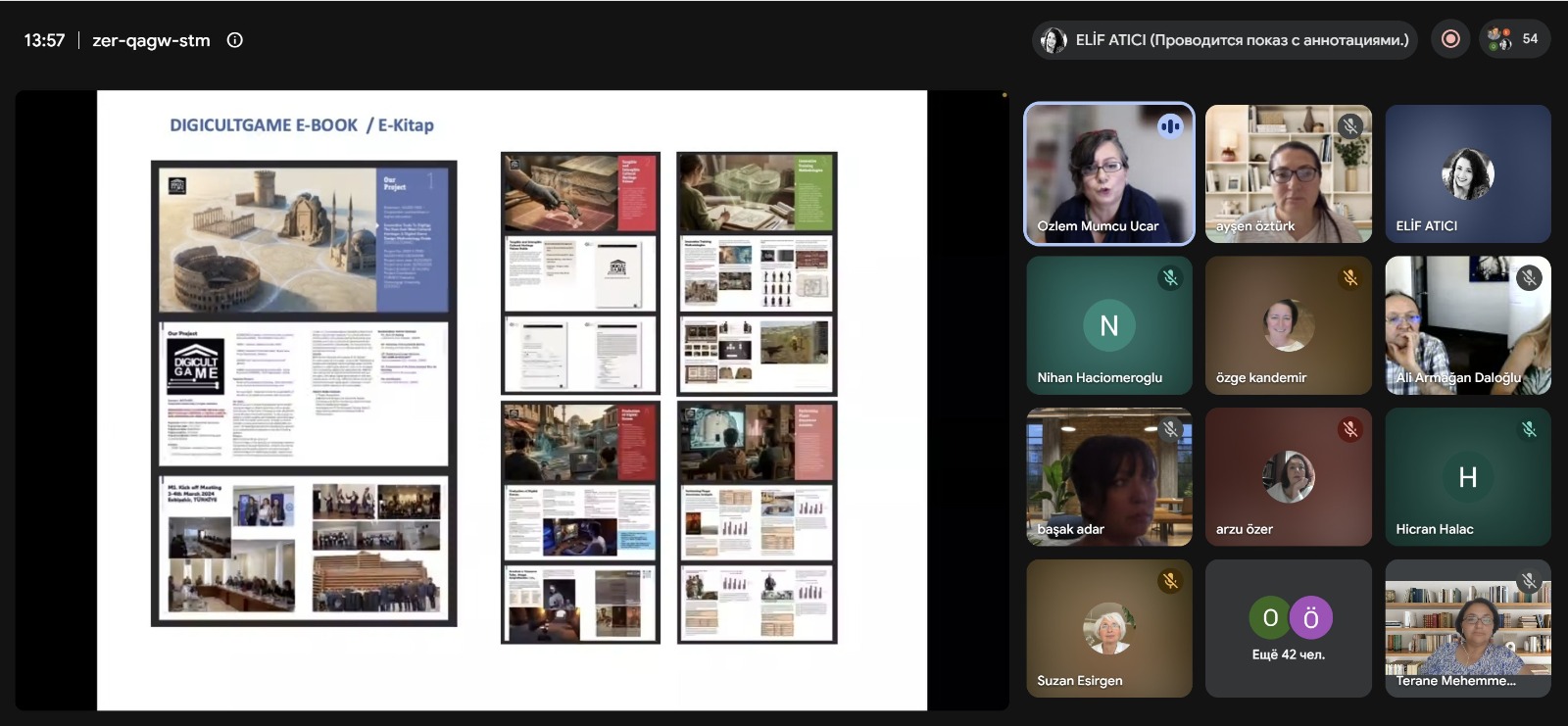Click the muted mic icon on ayşen öztürk
Viewport: 1568px width, 726px height.
click(1350, 125)
